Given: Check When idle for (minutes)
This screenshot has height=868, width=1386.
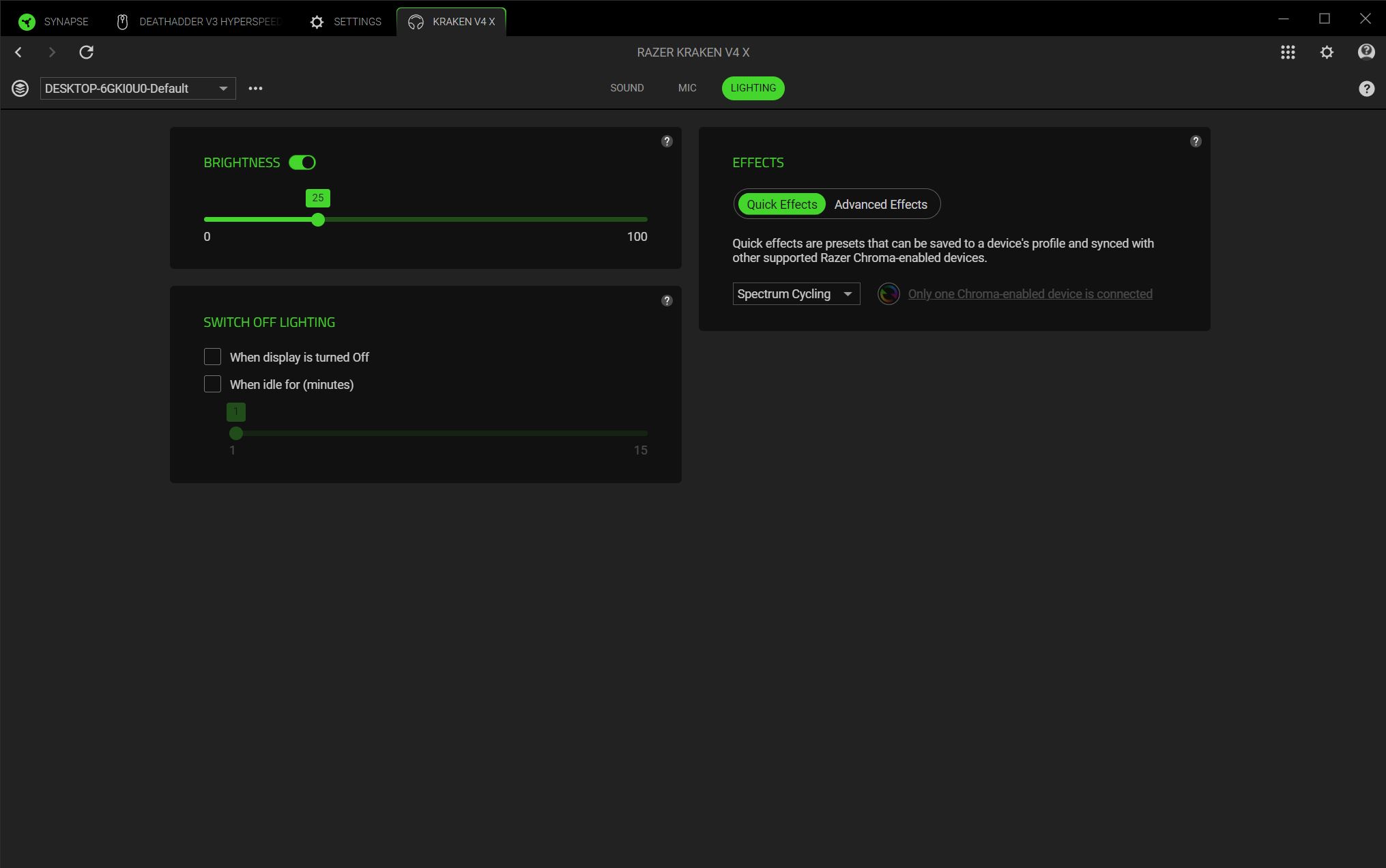Looking at the screenshot, I should pos(212,384).
